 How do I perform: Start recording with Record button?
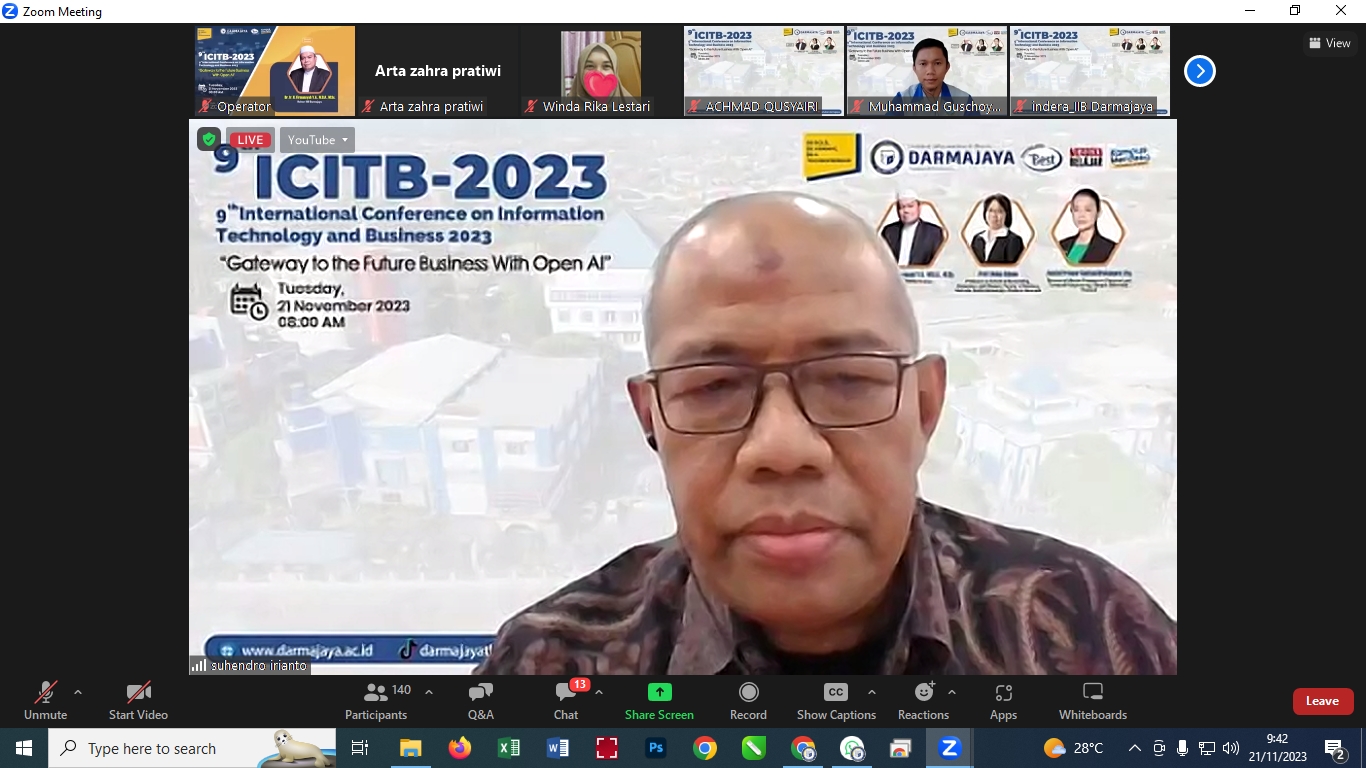click(x=748, y=700)
